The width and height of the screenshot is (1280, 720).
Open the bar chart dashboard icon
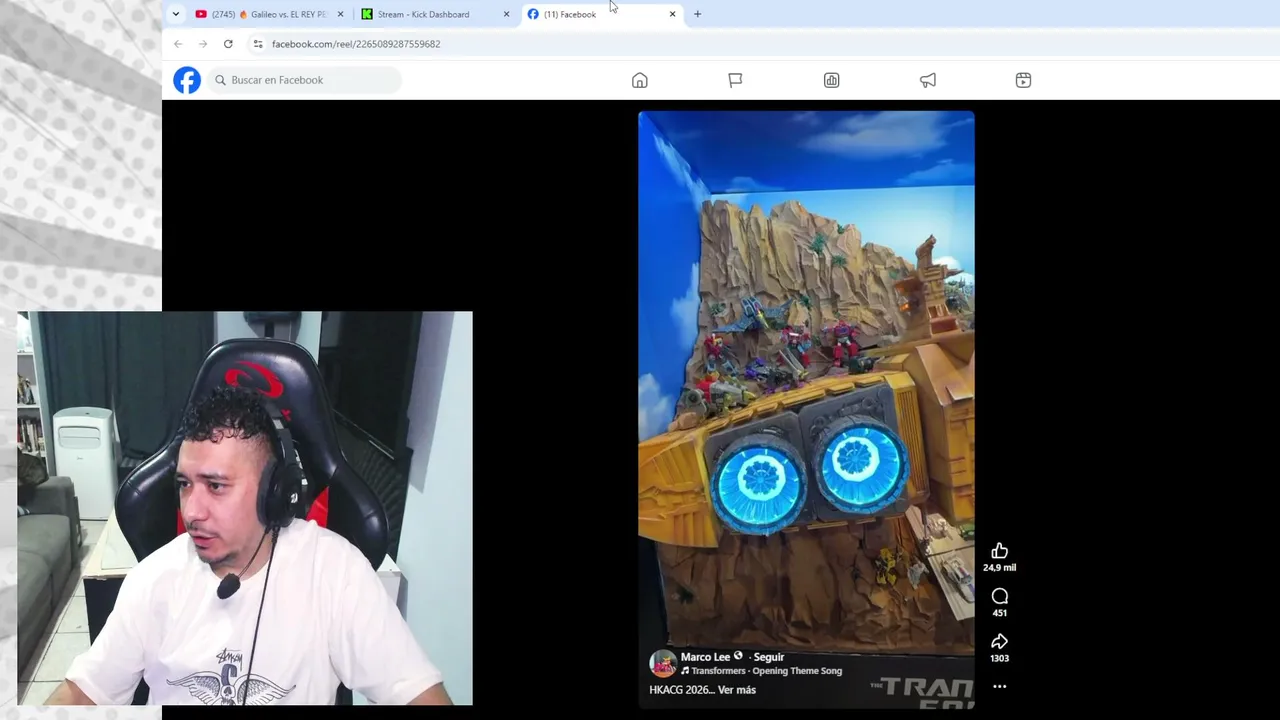tap(831, 80)
